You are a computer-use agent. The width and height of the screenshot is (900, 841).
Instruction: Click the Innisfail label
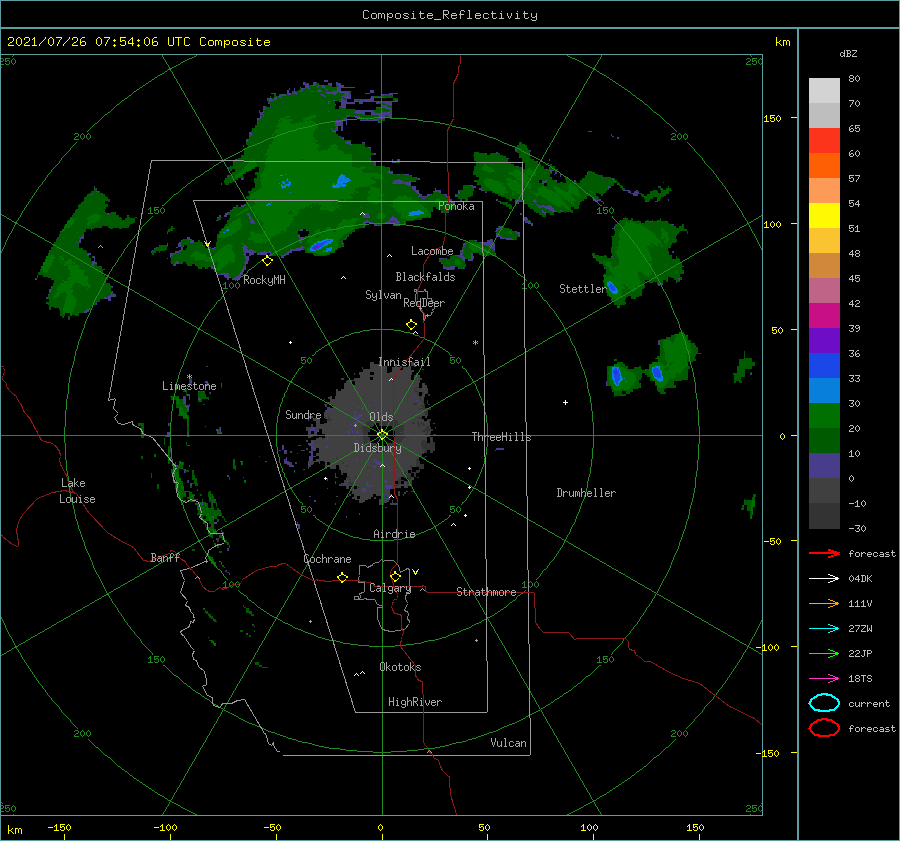(404, 362)
